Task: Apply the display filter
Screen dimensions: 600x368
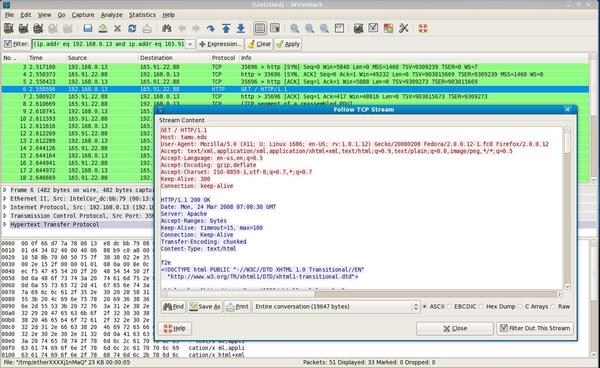Action: tap(288, 44)
